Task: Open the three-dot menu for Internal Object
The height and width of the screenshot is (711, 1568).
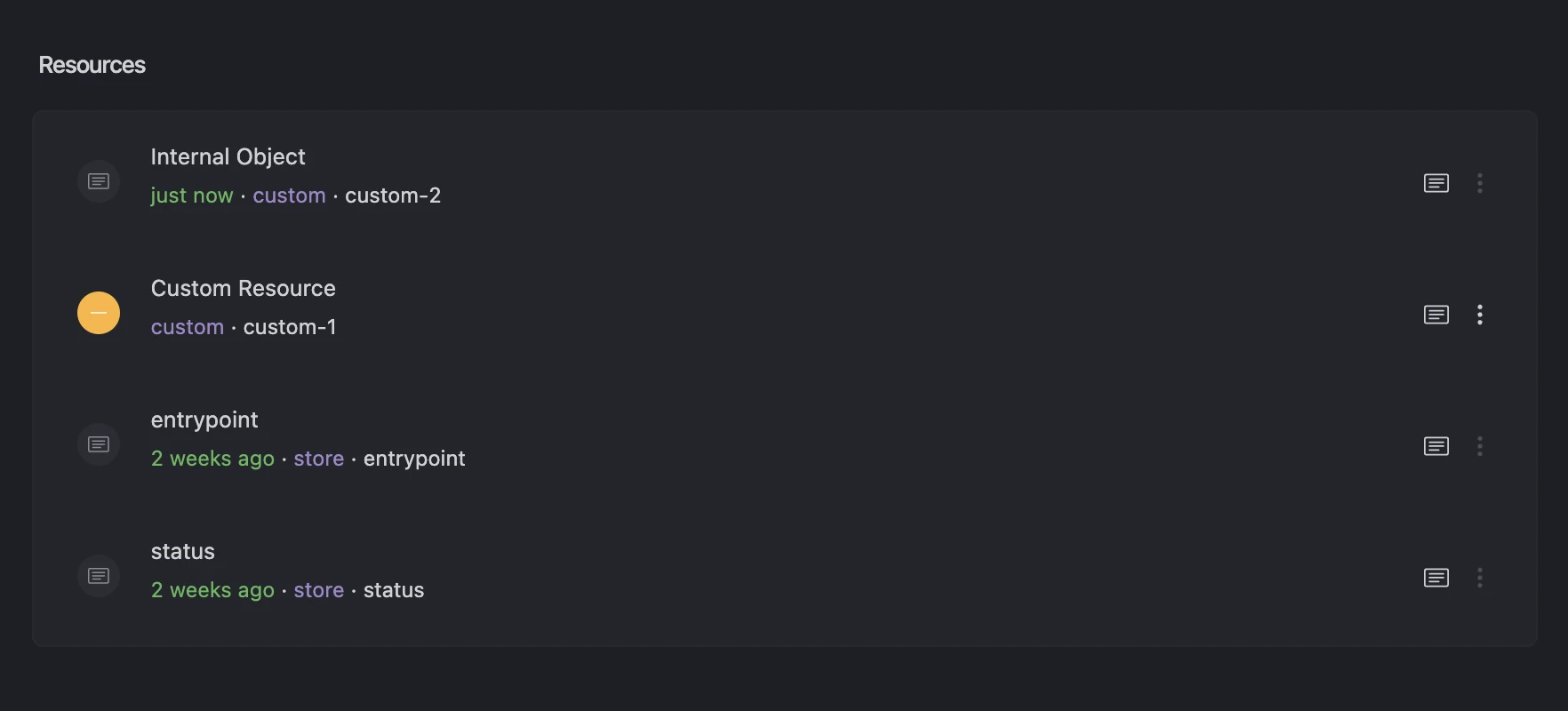Action: point(1480,183)
